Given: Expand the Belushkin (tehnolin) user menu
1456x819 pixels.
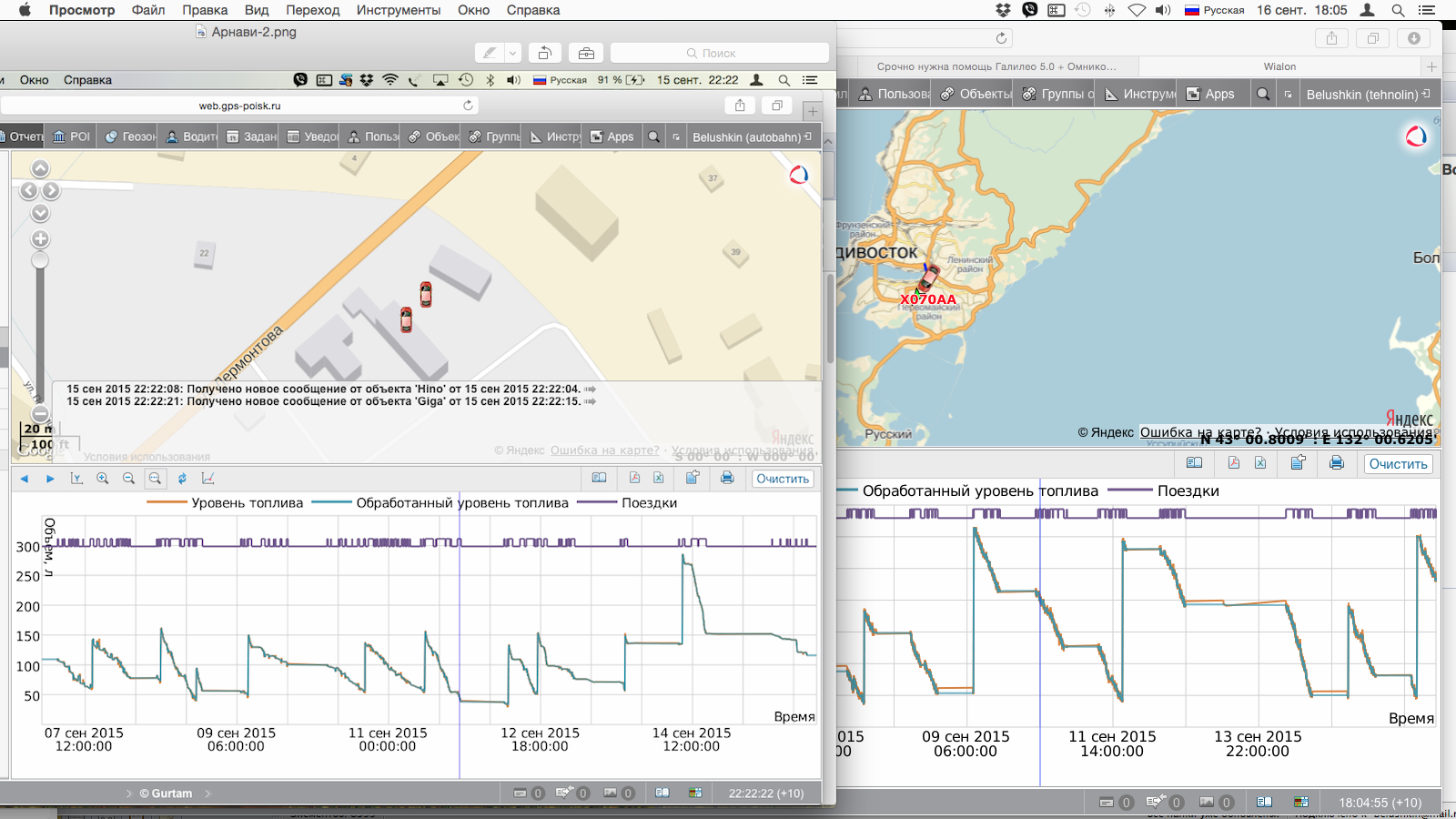Looking at the screenshot, I should (x=1361, y=94).
